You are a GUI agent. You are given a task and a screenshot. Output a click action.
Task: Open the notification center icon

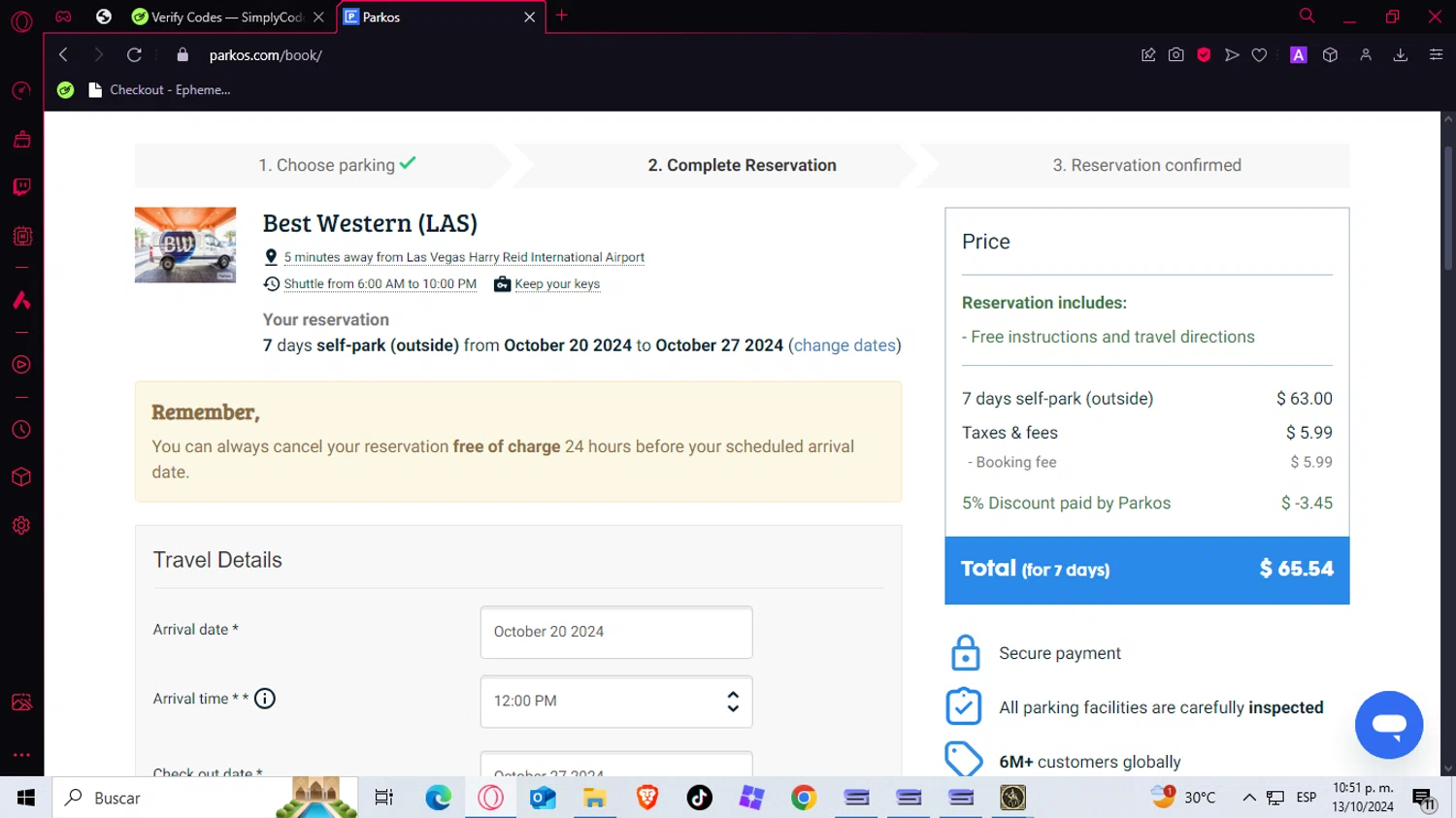(1424, 799)
